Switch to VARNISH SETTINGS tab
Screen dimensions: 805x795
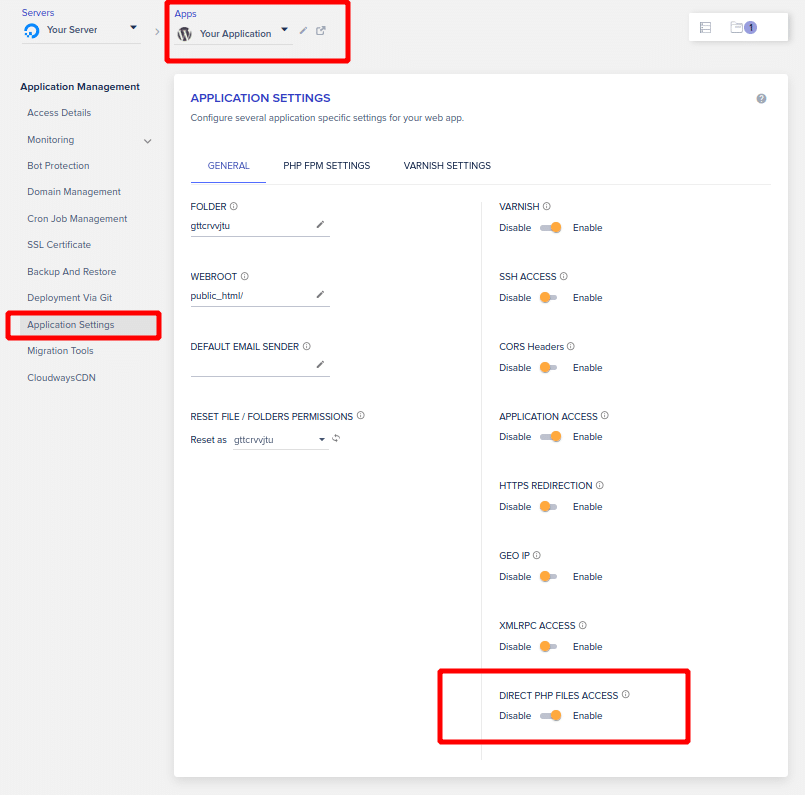(447, 166)
